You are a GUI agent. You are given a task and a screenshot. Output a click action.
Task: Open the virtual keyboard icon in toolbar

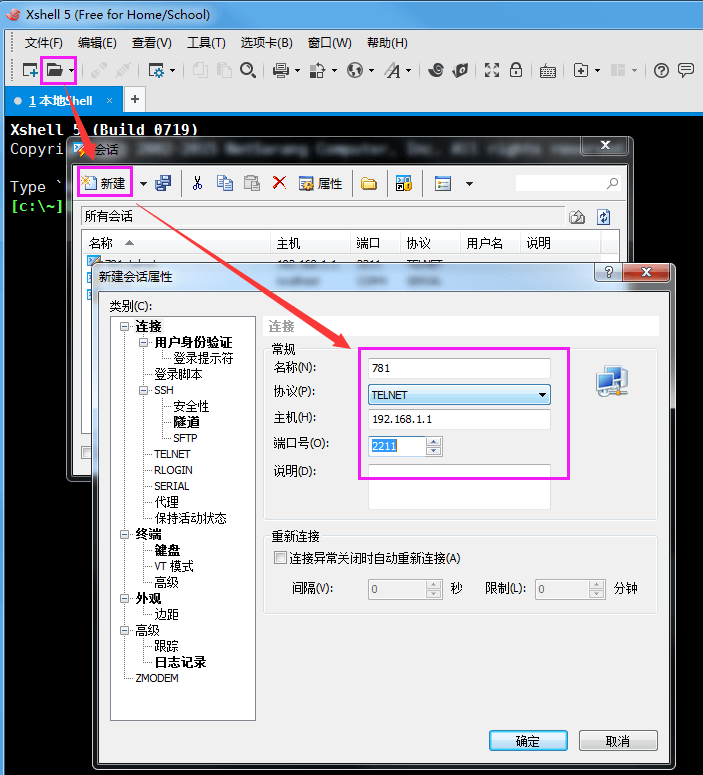tap(548, 71)
